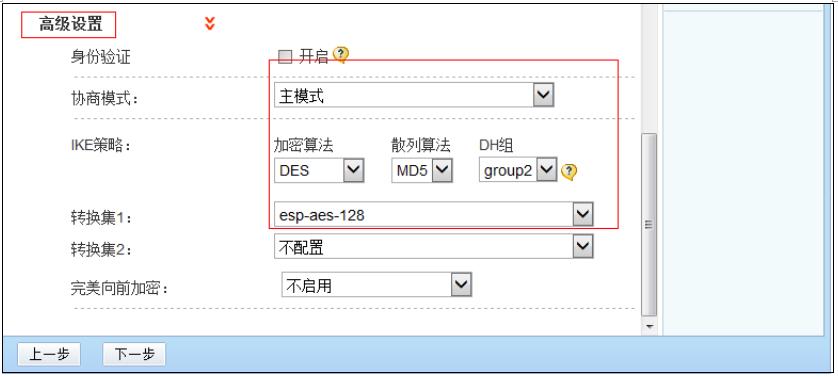Click the 上一步 button

pyautogui.click(x=49, y=355)
